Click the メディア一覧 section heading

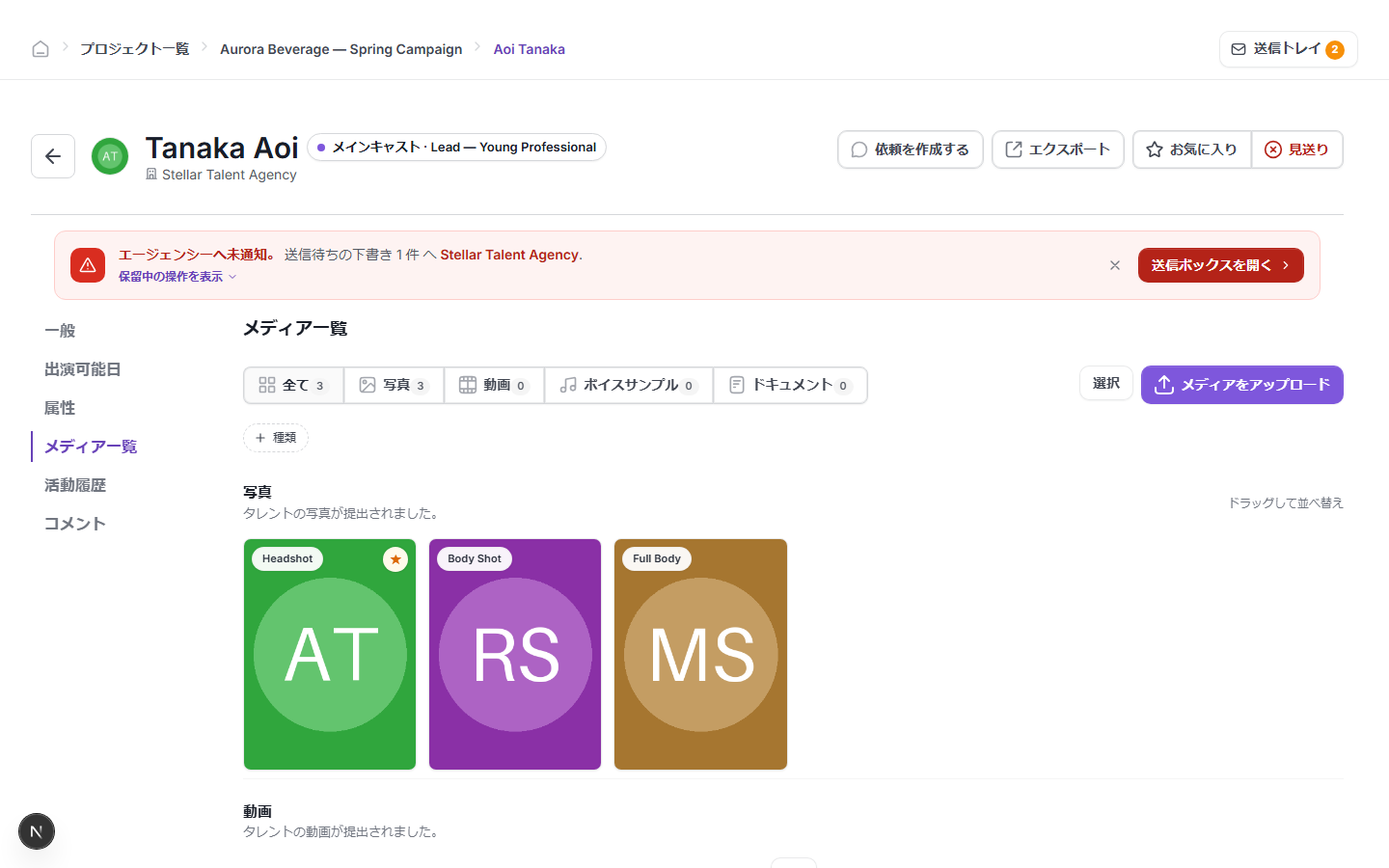(295, 329)
